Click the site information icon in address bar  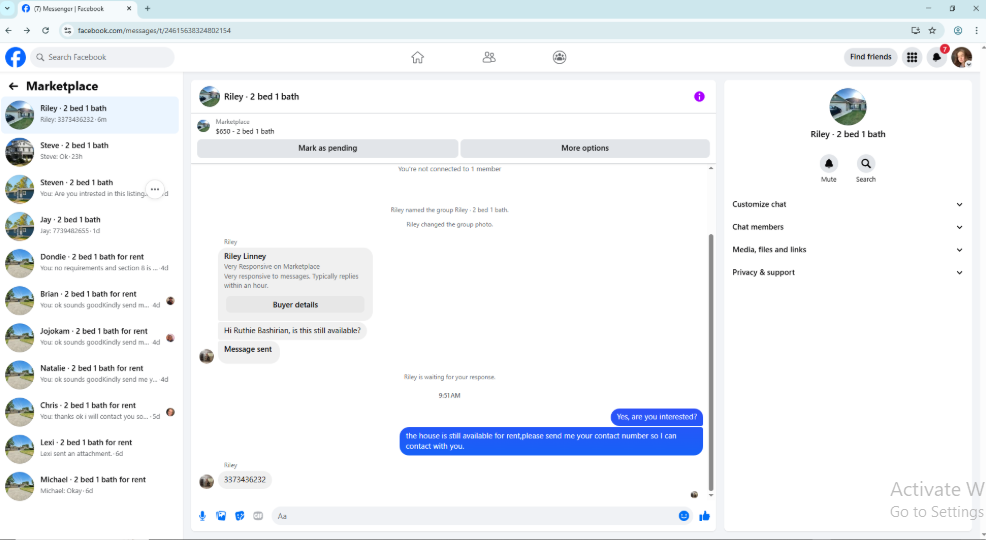(x=68, y=30)
